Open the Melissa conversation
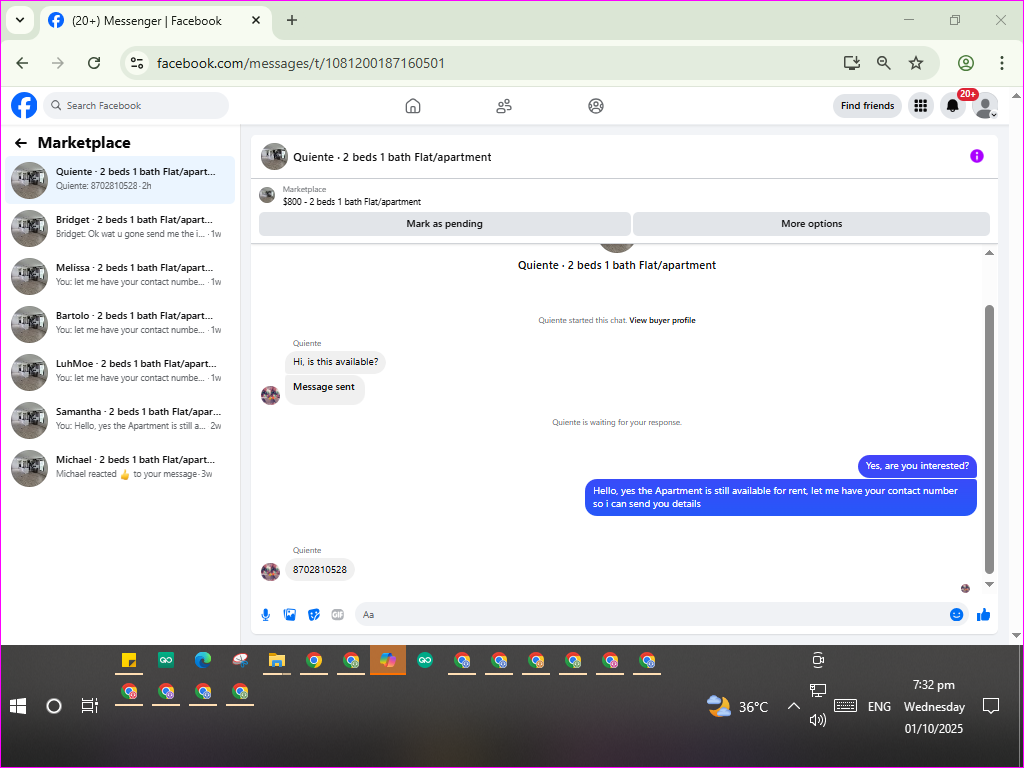The width and height of the screenshot is (1024, 768). pyautogui.click(x=120, y=276)
